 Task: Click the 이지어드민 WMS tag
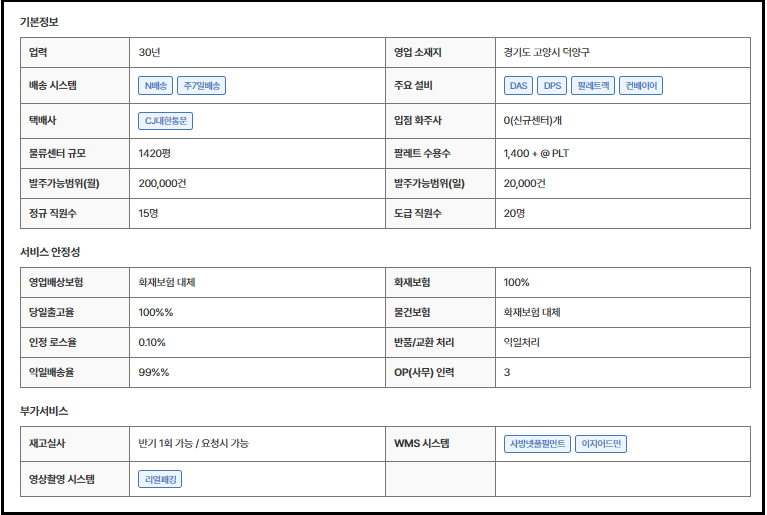tap(601, 444)
